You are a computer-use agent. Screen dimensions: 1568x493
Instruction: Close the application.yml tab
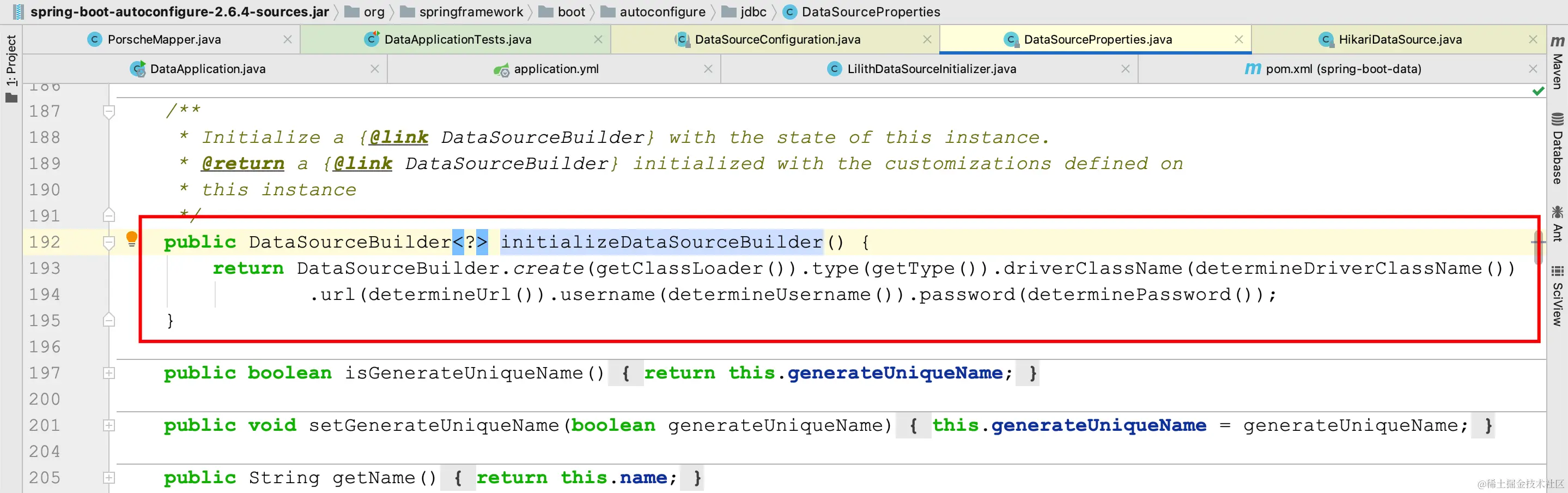click(x=708, y=69)
